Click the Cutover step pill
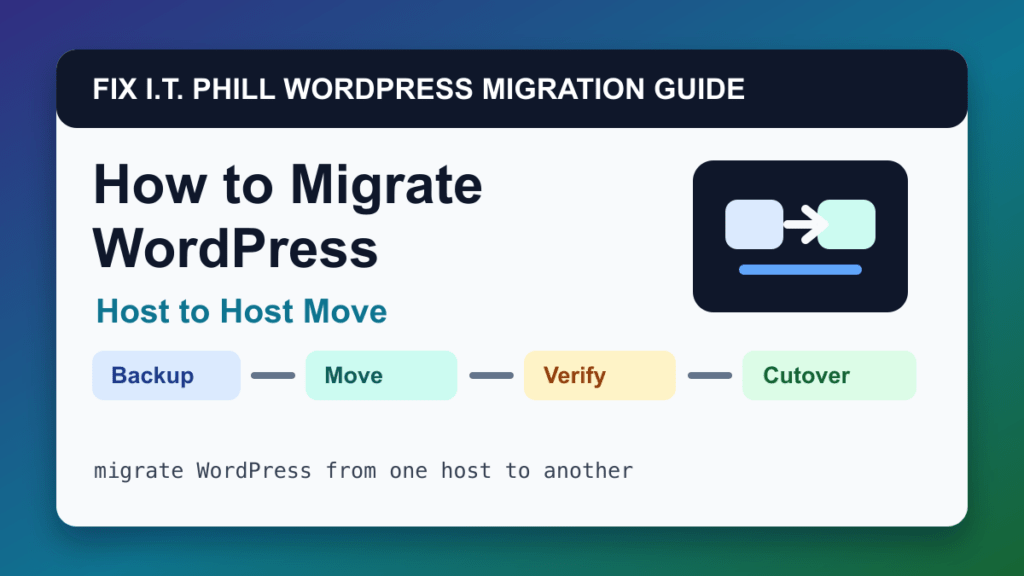Screen dimensions: 1024x576 [829, 376]
